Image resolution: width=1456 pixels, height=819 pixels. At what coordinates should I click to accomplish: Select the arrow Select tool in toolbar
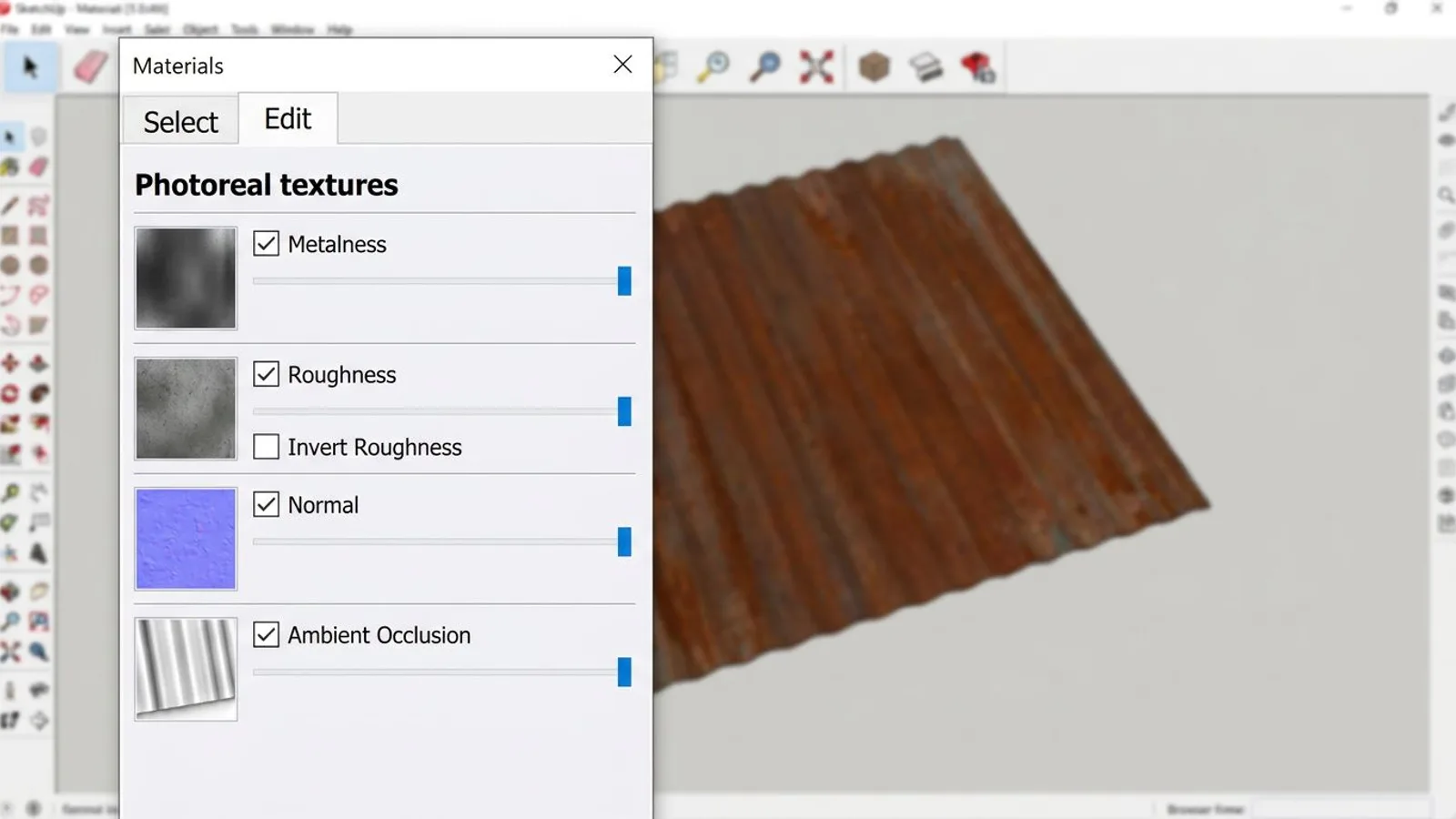pyautogui.click(x=30, y=67)
